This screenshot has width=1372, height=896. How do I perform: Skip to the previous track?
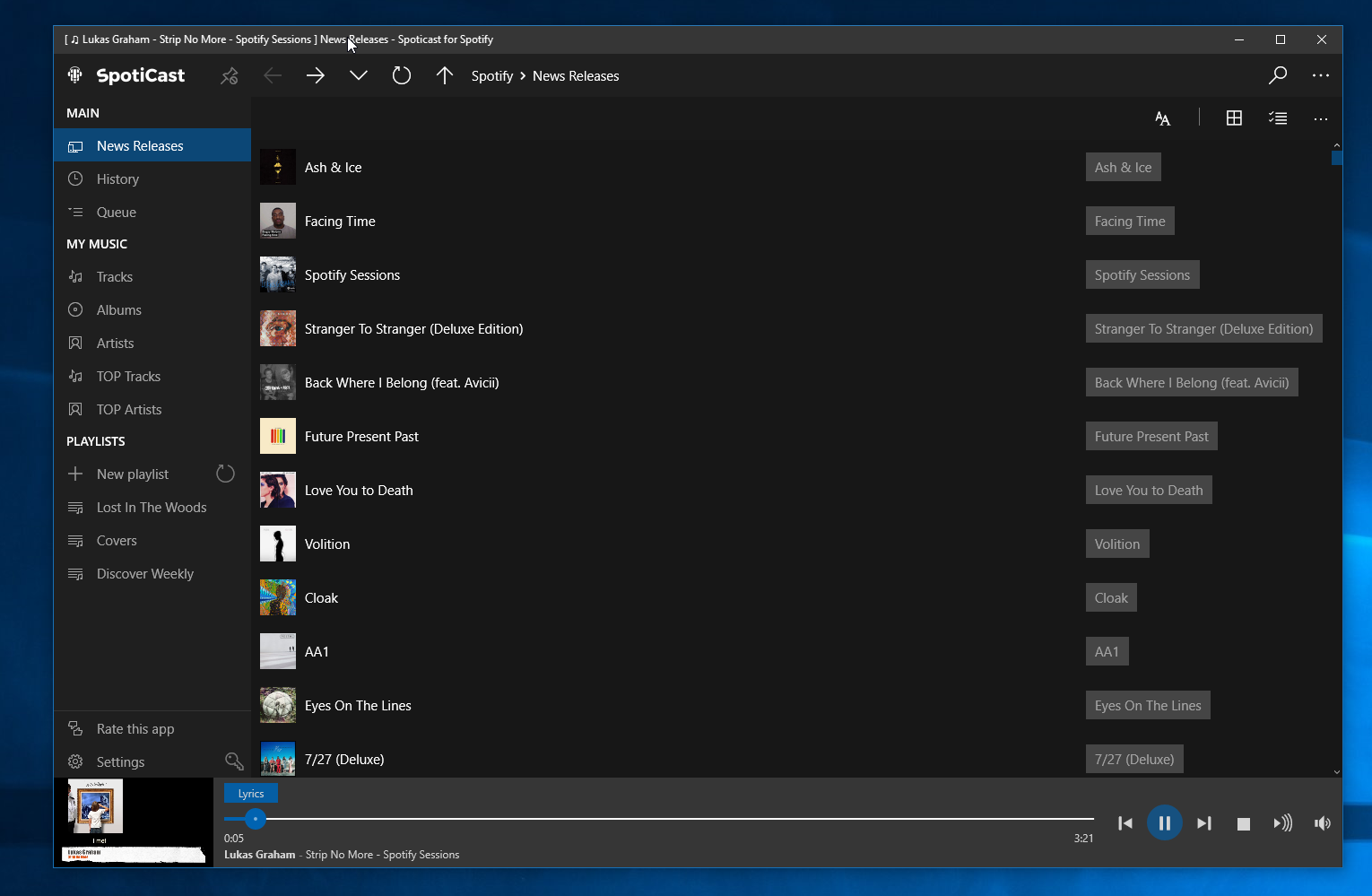click(x=1125, y=823)
